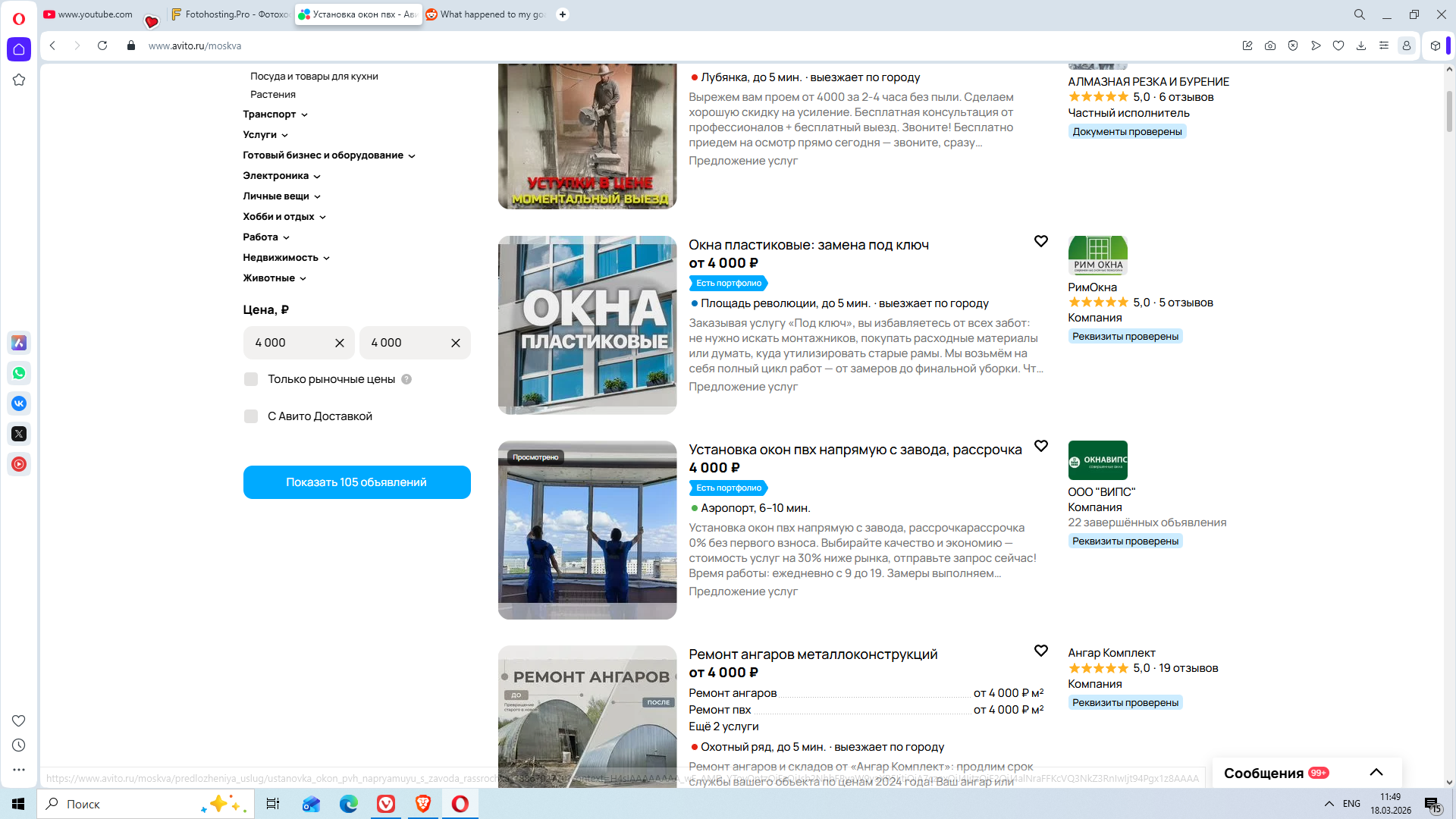Click the ОКНА ПЛАСТИКОВЫЕ listing thumbnail
This screenshot has height=819, width=1456.
pos(587,325)
